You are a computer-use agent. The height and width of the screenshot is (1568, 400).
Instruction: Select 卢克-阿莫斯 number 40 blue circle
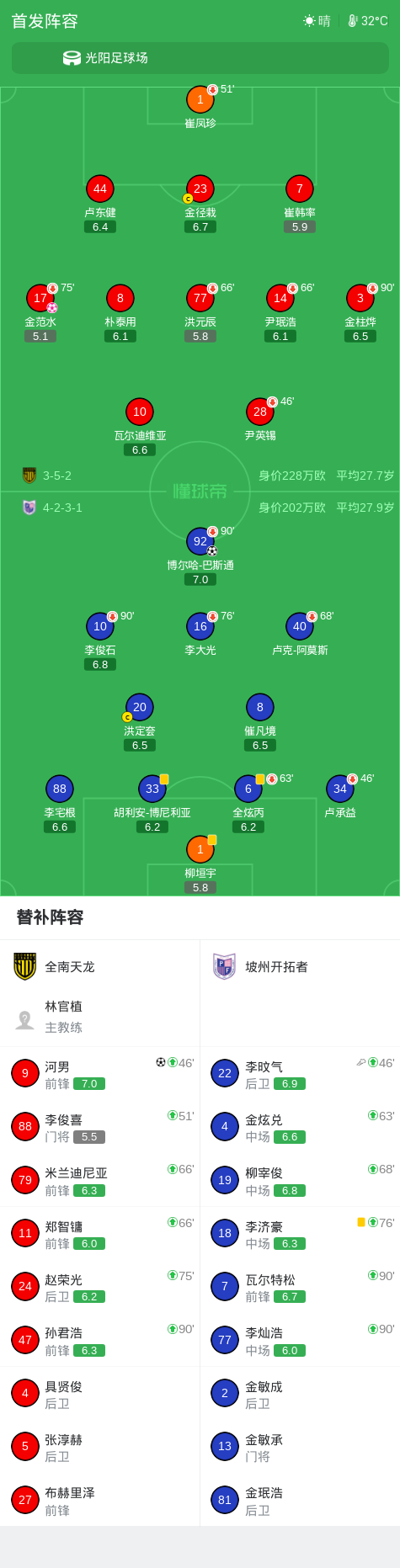300,626
